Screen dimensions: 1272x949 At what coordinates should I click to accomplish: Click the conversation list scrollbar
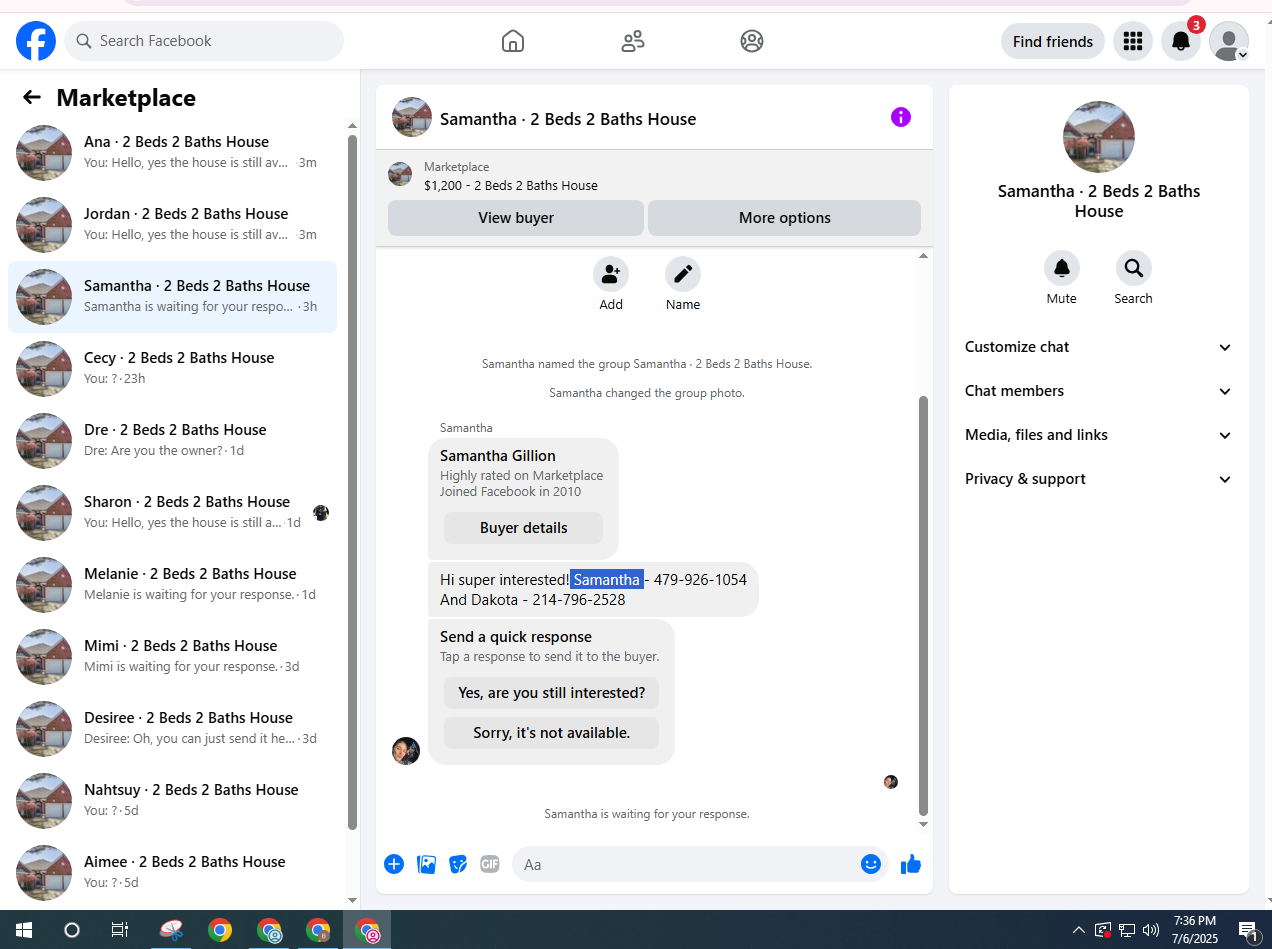point(352,480)
